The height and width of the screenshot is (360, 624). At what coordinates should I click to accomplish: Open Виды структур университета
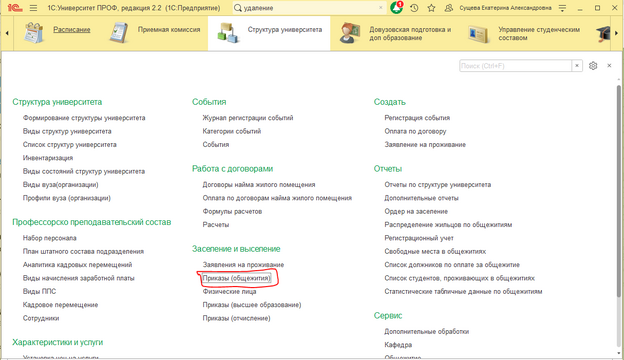(x=67, y=131)
